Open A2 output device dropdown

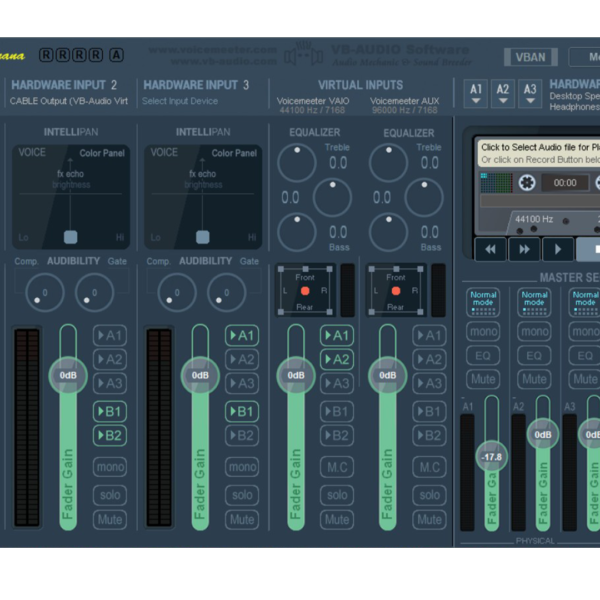(x=503, y=93)
